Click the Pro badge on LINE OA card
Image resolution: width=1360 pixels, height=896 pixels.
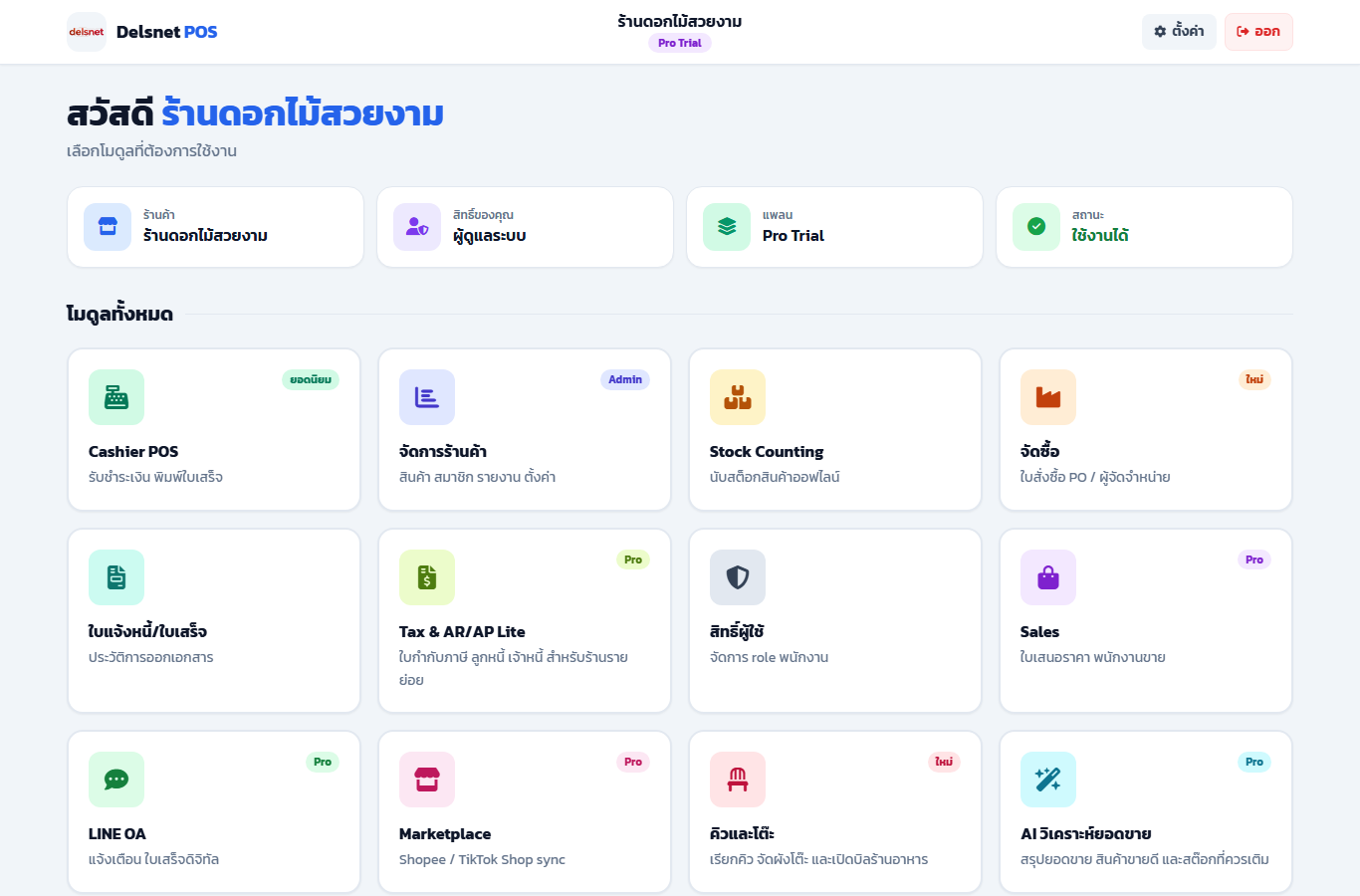tap(323, 762)
